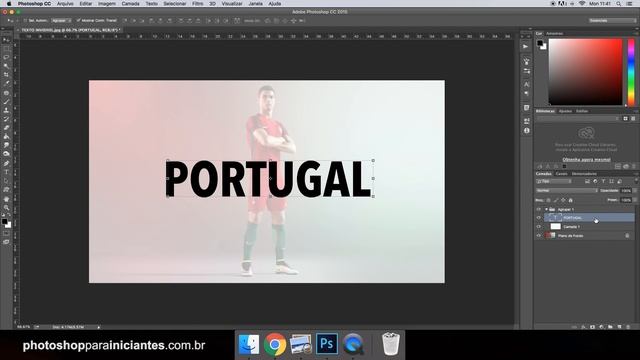This screenshot has height=360, width=640.
Task: Select the Eyedropper tool
Action: click(x=6, y=84)
